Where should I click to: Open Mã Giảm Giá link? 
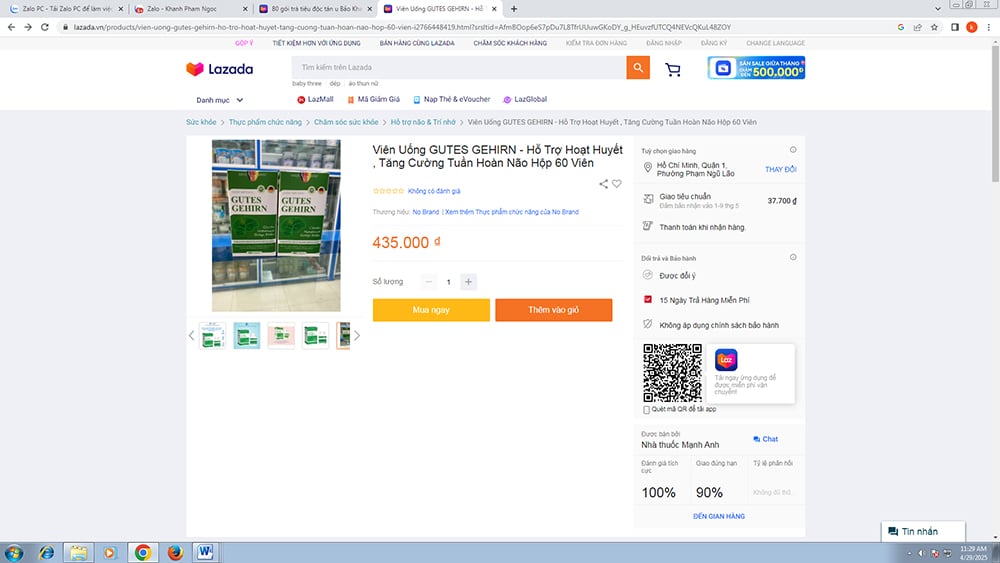[x=373, y=99]
